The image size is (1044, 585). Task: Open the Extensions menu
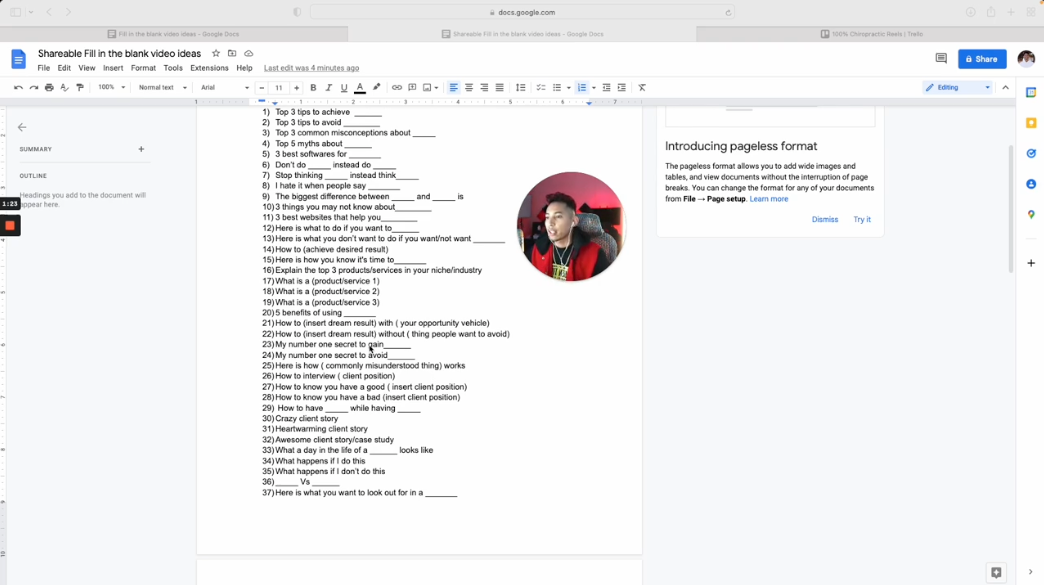coord(209,68)
